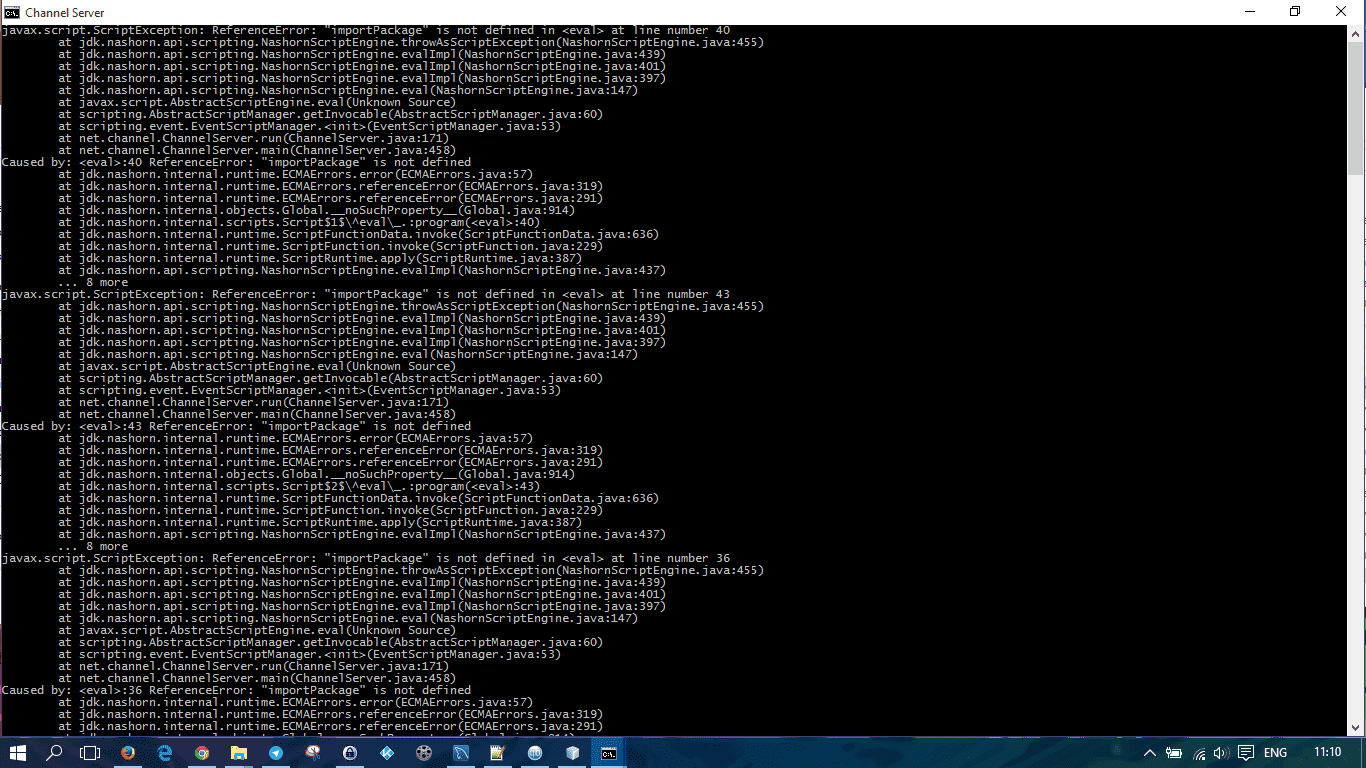Launch Firefox from the taskbar
1366x768 pixels.
tap(128, 752)
